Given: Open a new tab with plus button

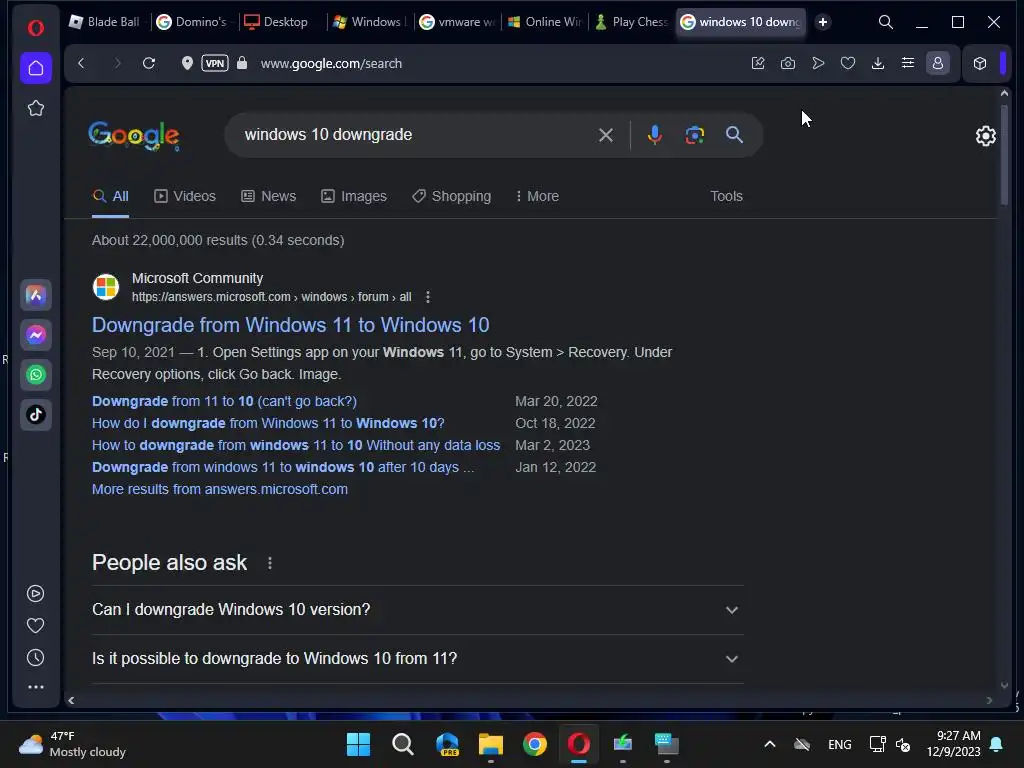Looking at the screenshot, I should click(823, 22).
